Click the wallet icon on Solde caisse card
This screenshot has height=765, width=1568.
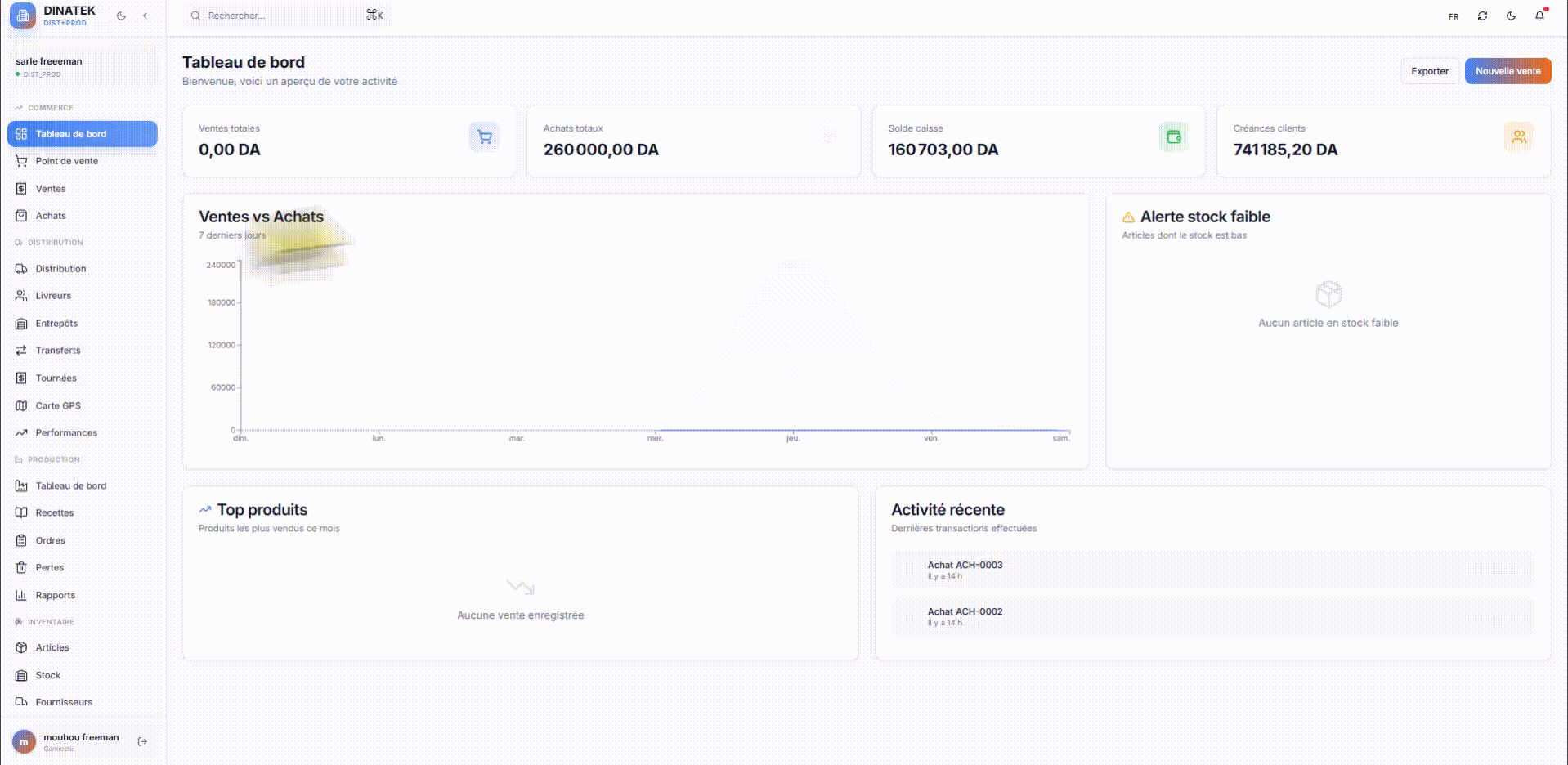click(1174, 137)
